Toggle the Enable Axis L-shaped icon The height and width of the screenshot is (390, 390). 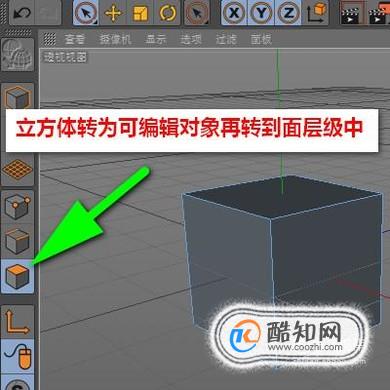coord(18,322)
